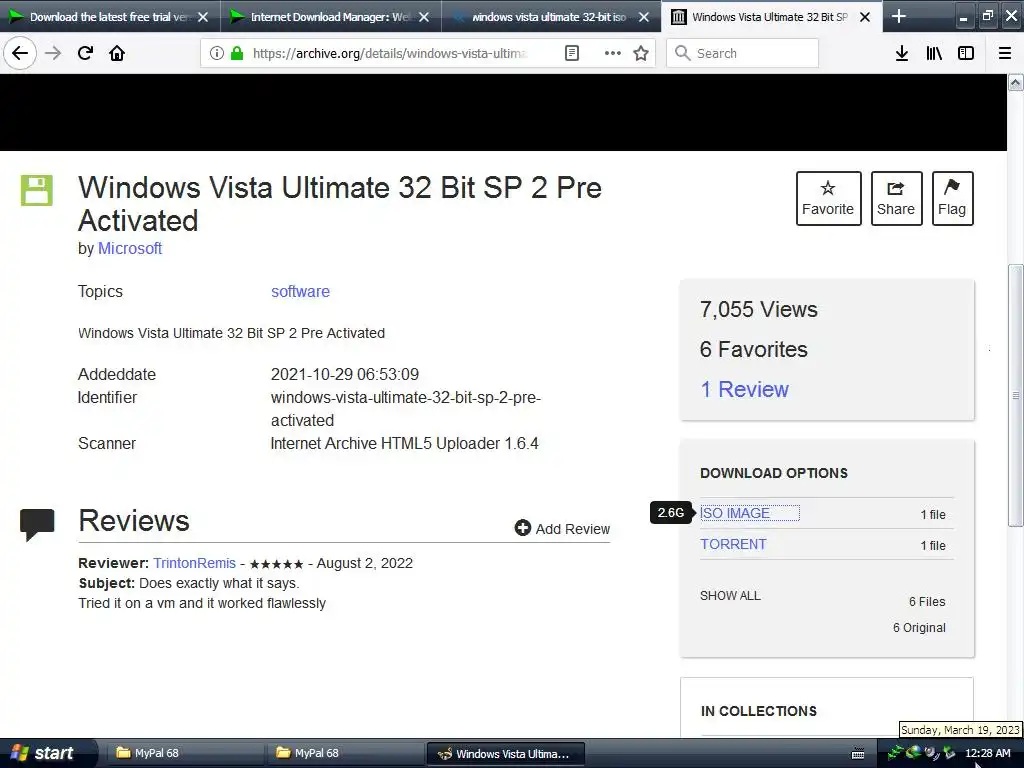Show site information icon in address bar

(217, 53)
